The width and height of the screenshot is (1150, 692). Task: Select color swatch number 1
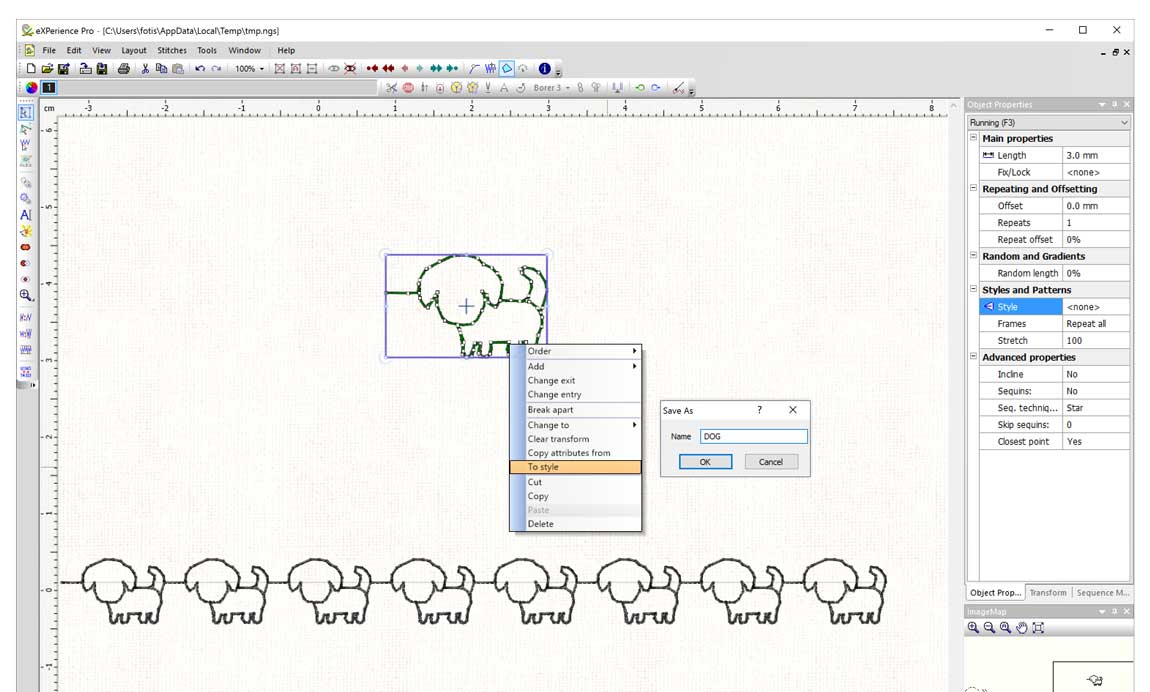[x=48, y=88]
